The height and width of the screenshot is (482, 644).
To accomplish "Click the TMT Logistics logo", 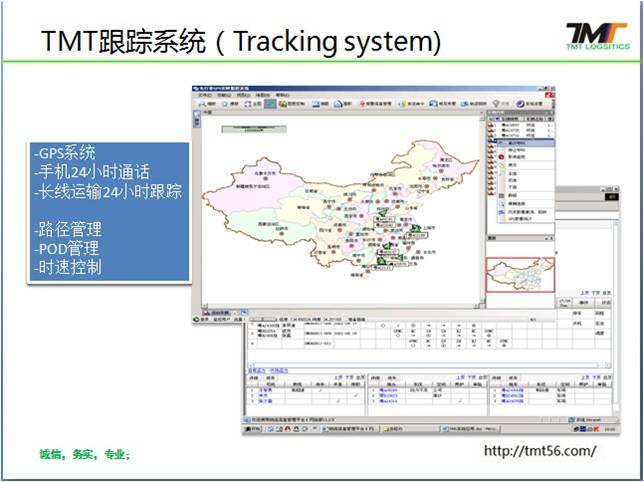I will (x=597, y=36).
